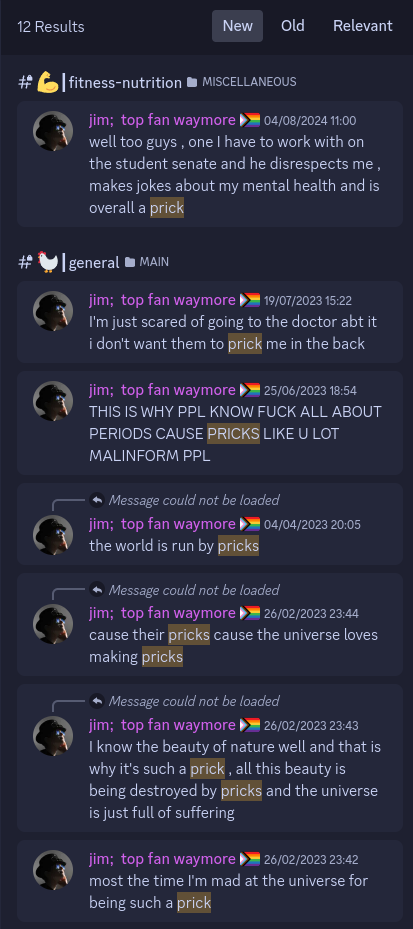Open the fitness-nutrition channel link

[x=125, y=82]
